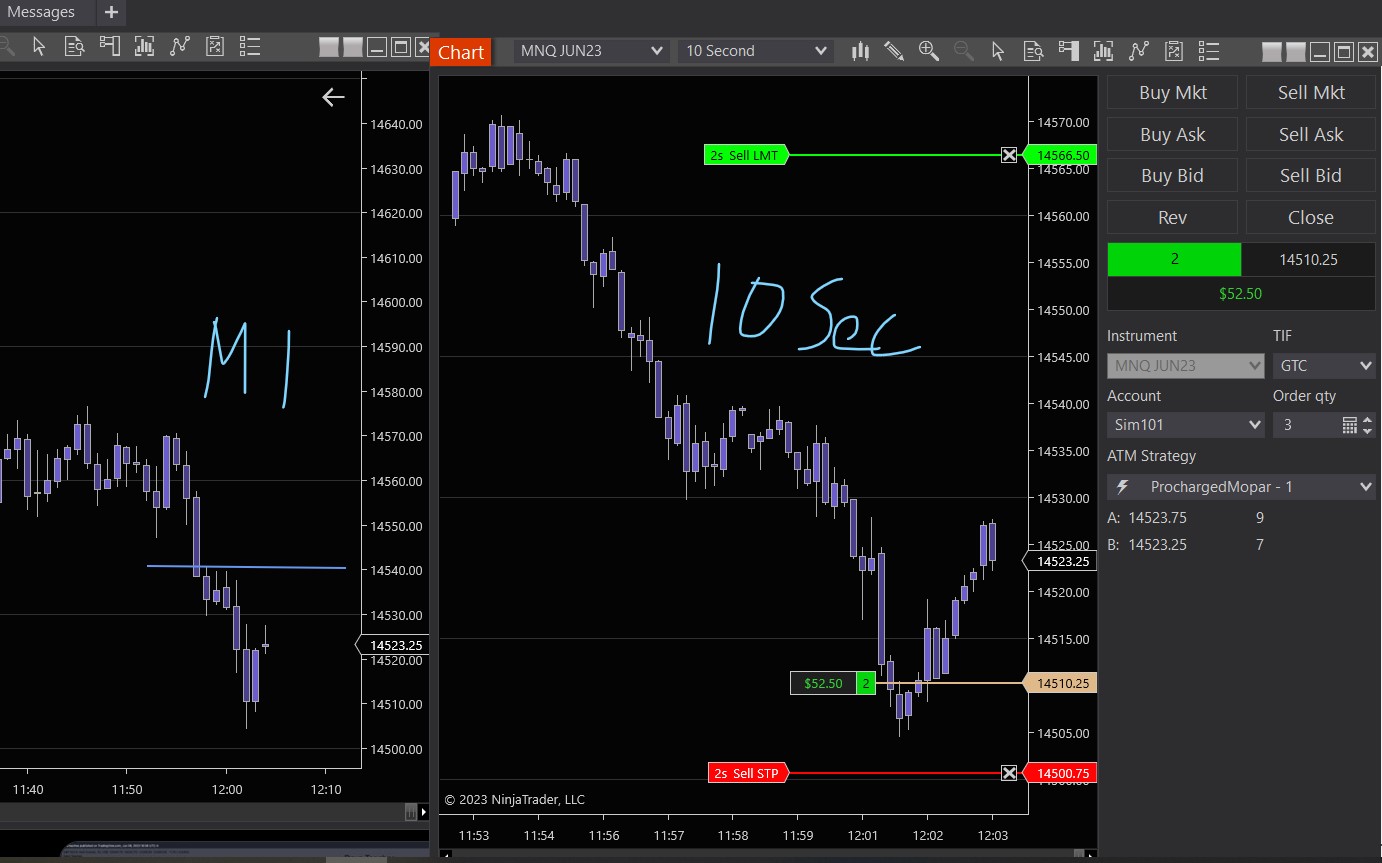This screenshot has height=863, width=1382.
Task: Click interval link square in M1 chart
Action: 353,47
